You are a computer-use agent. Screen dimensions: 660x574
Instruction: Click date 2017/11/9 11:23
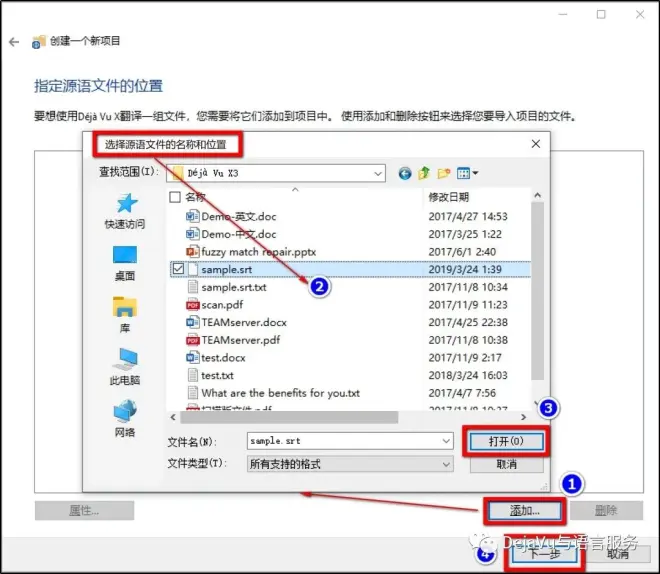click(x=468, y=305)
